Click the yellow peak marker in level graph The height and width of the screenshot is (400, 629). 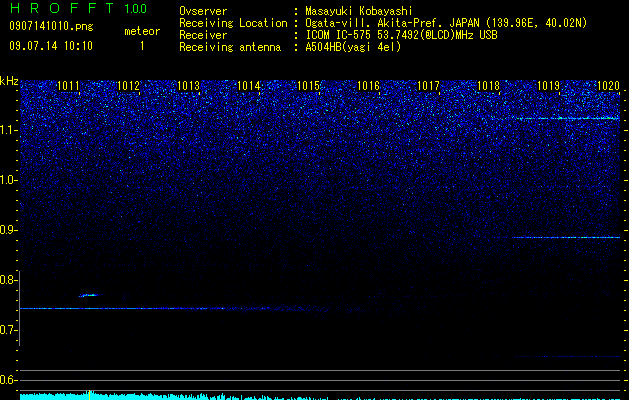89,395
